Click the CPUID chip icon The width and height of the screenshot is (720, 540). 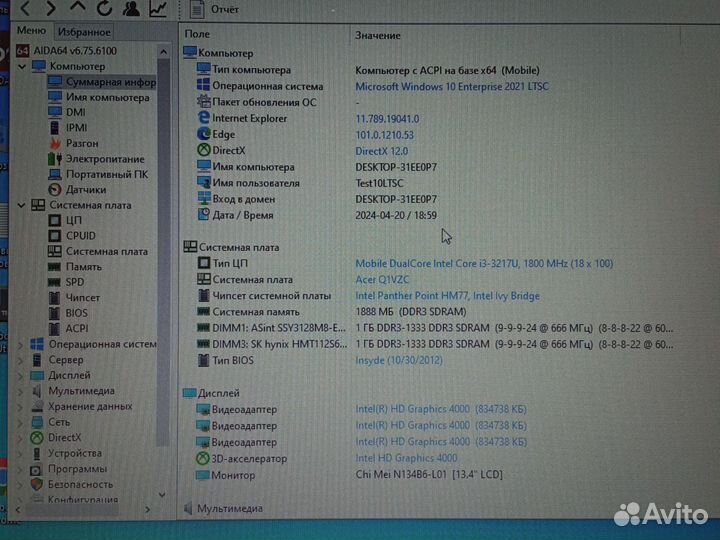(55, 236)
